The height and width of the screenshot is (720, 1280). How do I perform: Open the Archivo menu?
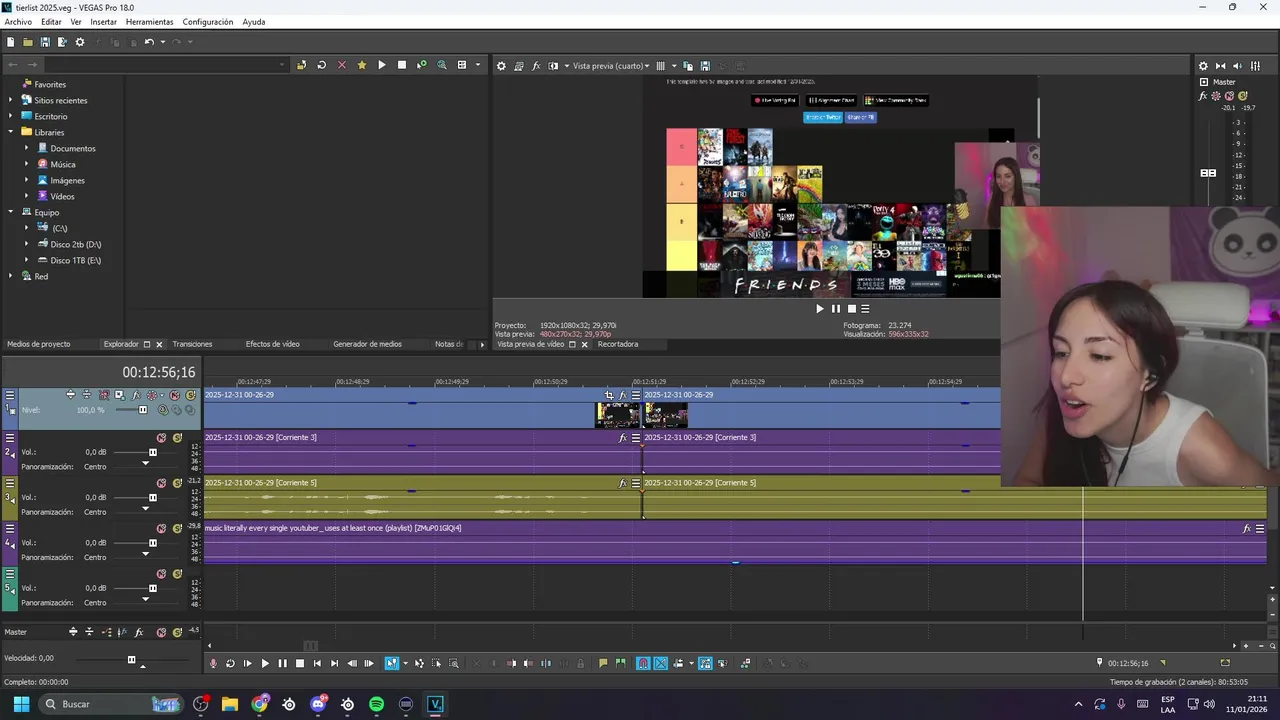[18, 22]
